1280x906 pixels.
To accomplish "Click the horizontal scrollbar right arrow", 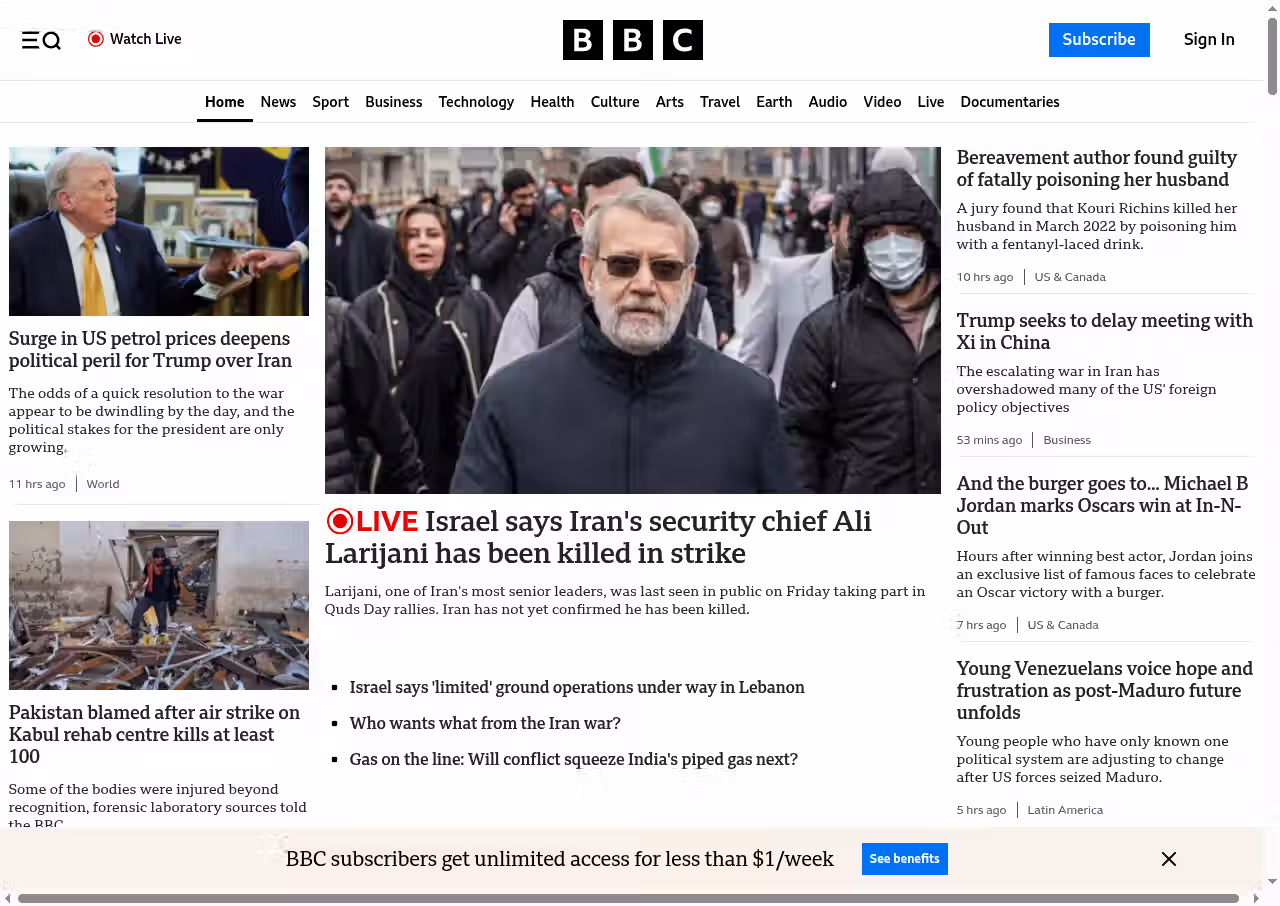I will tap(1254, 898).
